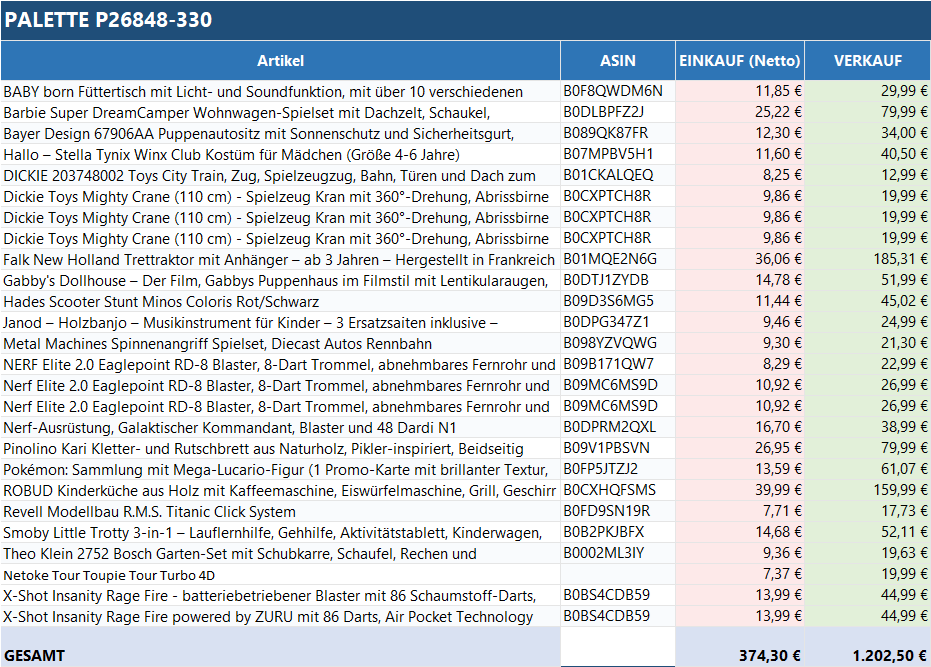Select the Barbie Super DreamCamper article cell
This screenshot has width=931, height=667.
(280, 112)
